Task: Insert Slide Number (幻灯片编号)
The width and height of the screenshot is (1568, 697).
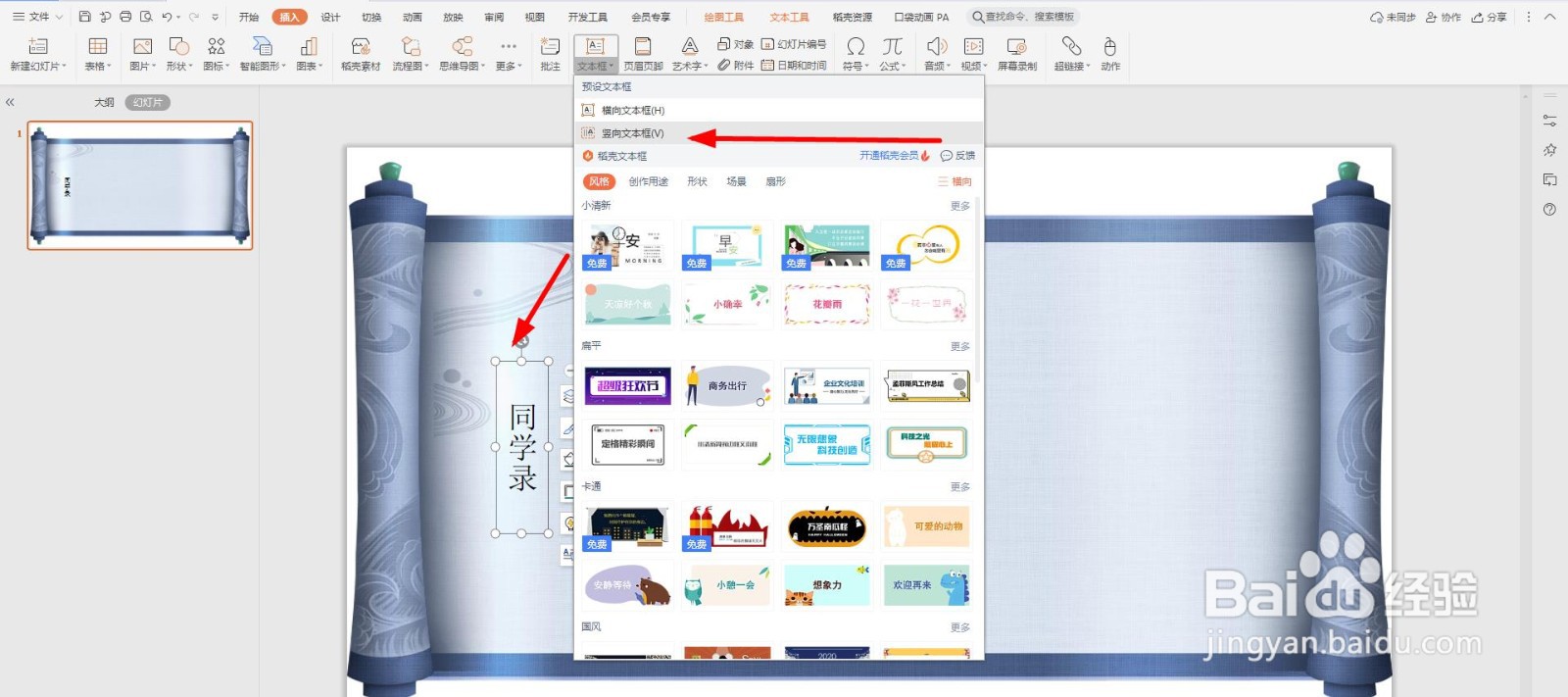Action: [794, 44]
